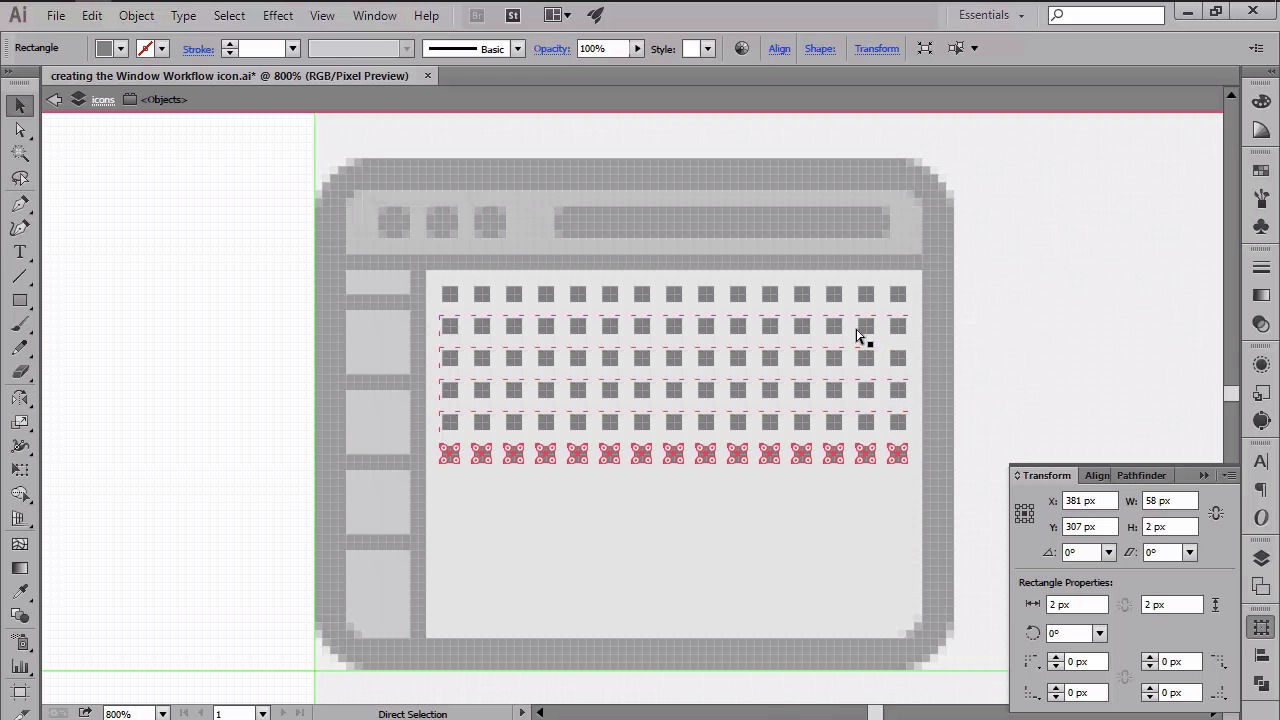Toggle the corner radius link icon
This screenshot has width=1280, height=720.
(1125, 677)
